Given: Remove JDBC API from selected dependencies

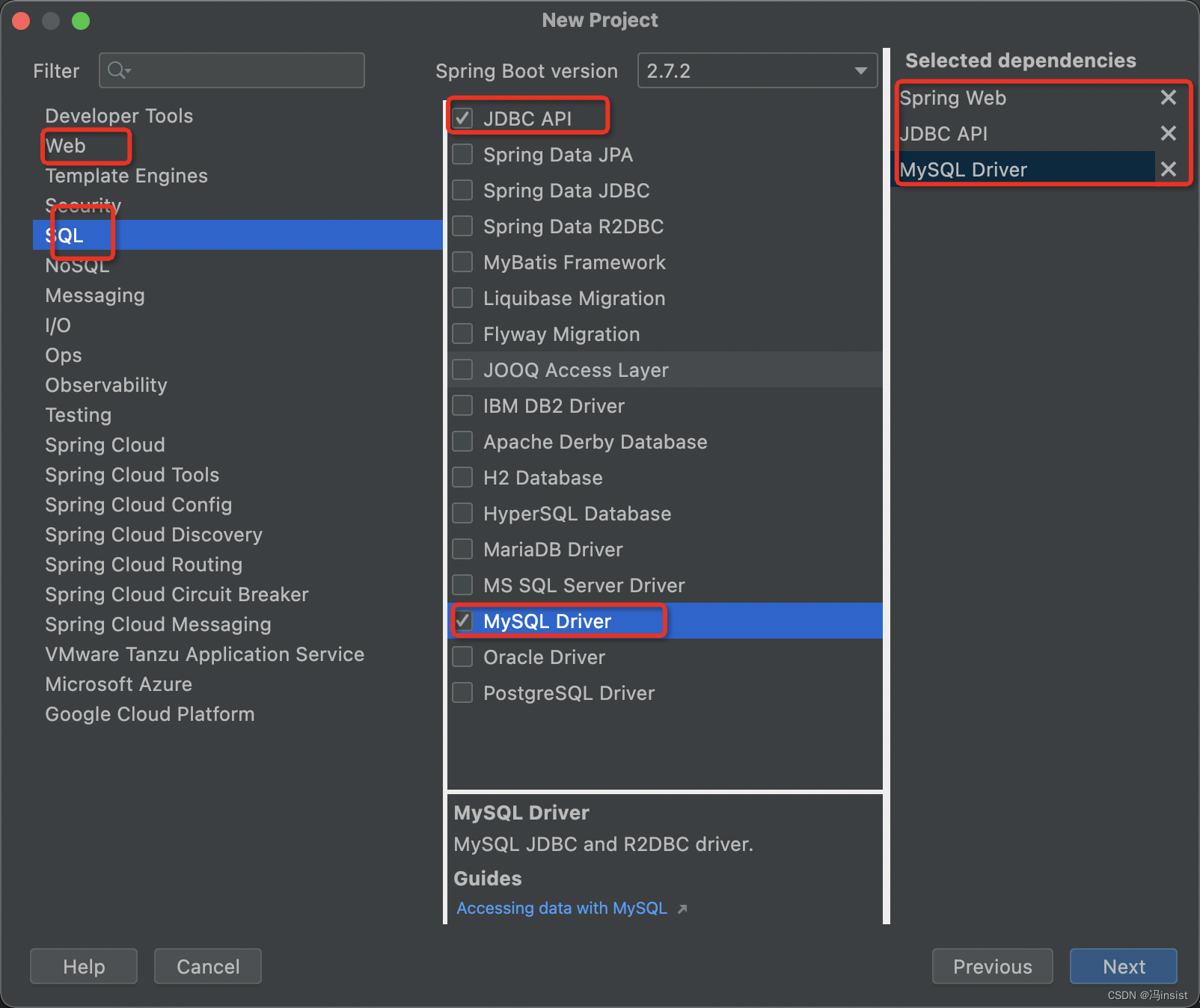Looking at the screenshot, I should [1168, 133].
